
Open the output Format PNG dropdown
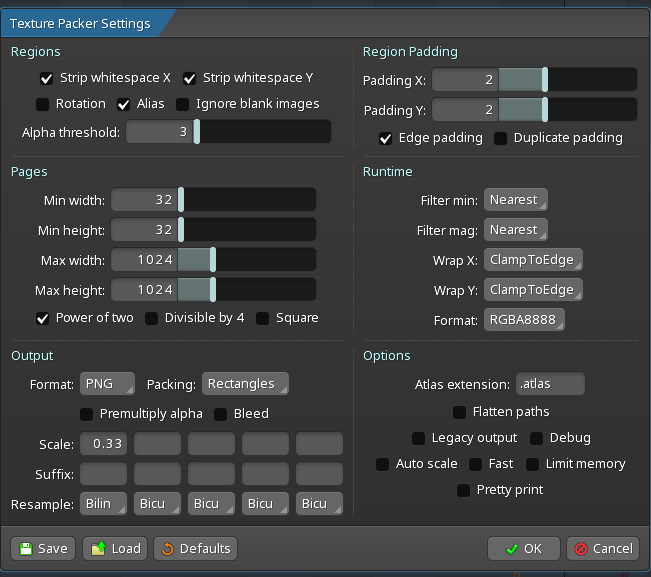[108, 384]
